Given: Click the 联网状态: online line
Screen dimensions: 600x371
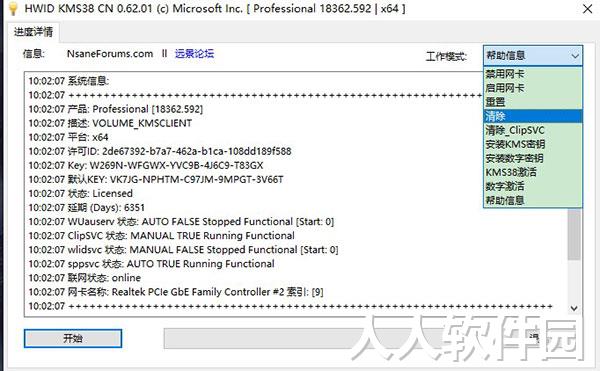Looking at the screenshot, I should click(x=85, y=278).
